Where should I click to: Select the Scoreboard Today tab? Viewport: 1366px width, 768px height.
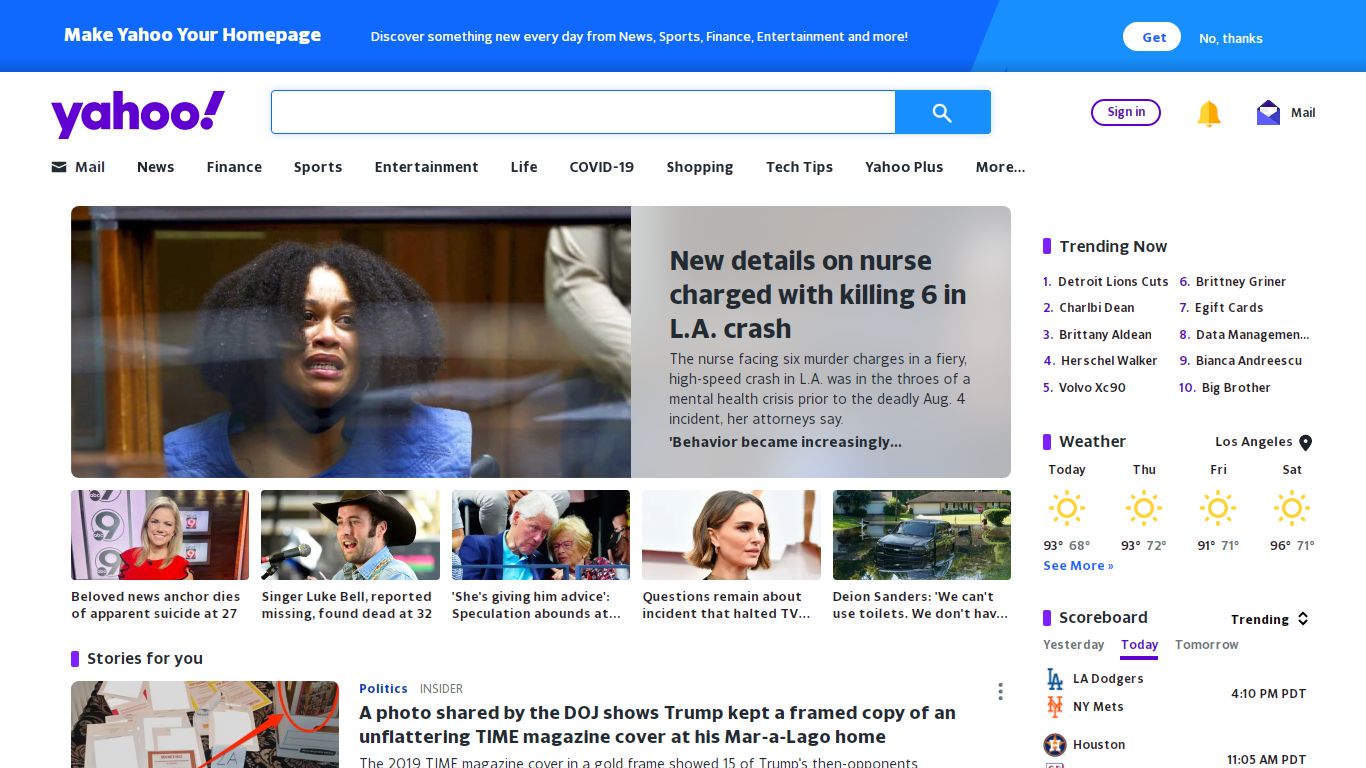[1139, 645]
